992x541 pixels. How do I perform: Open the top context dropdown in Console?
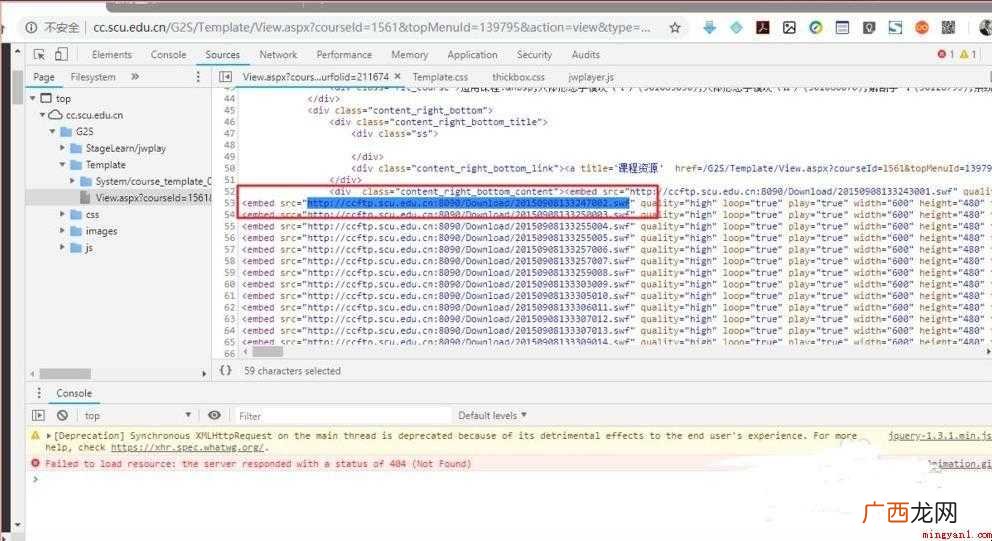[137, 416]
